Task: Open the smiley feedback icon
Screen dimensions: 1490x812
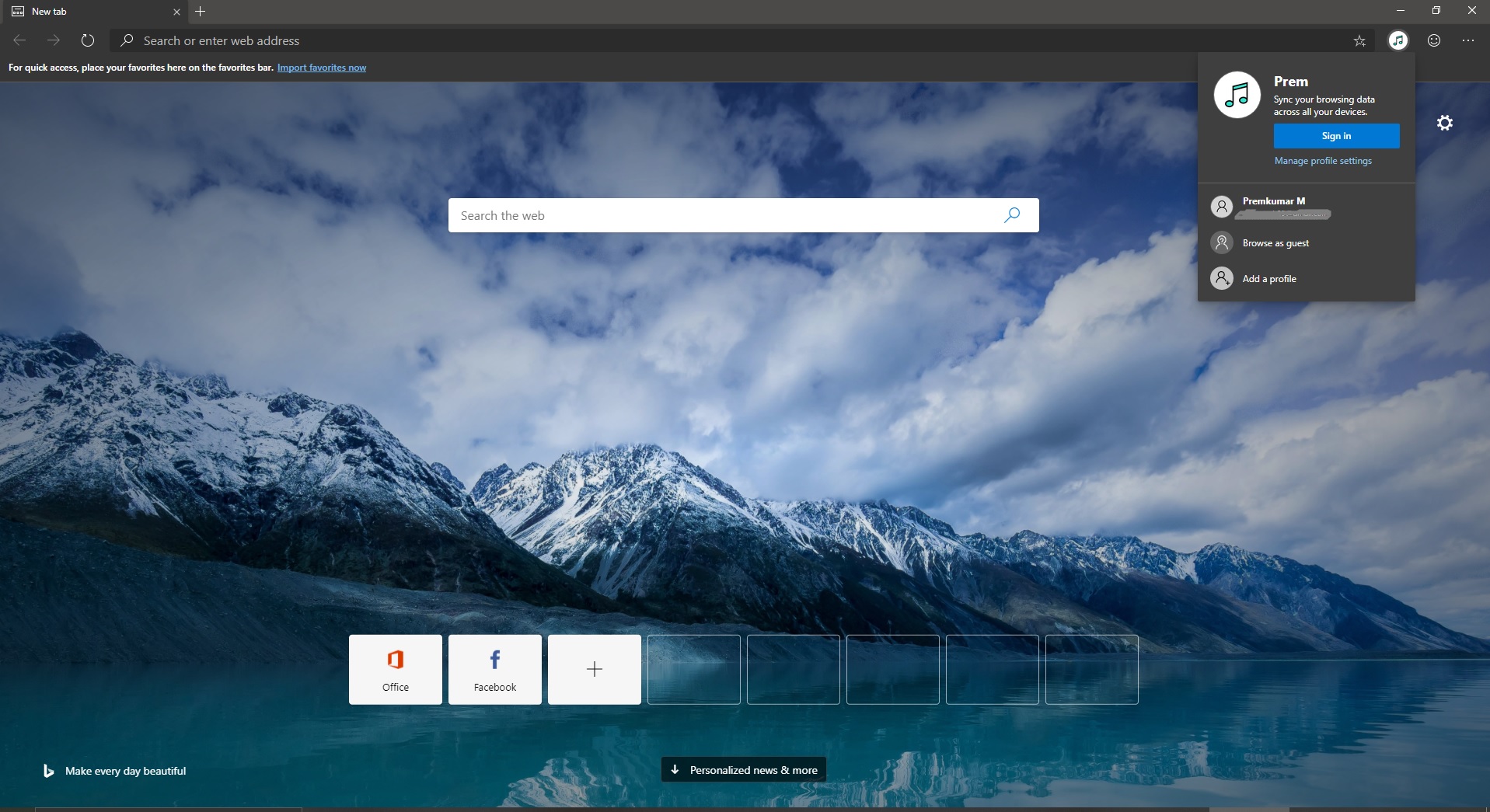Action: coord(1434,40)
